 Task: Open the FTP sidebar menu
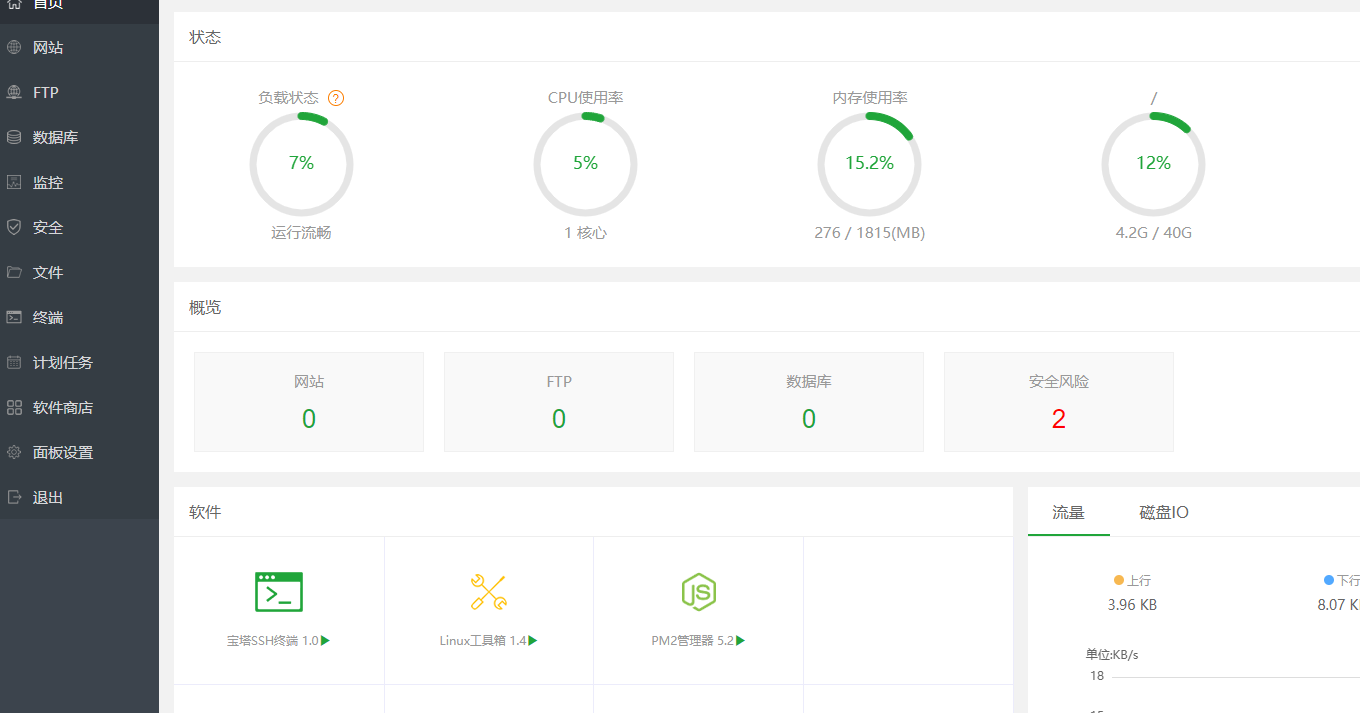click(79, 92)
